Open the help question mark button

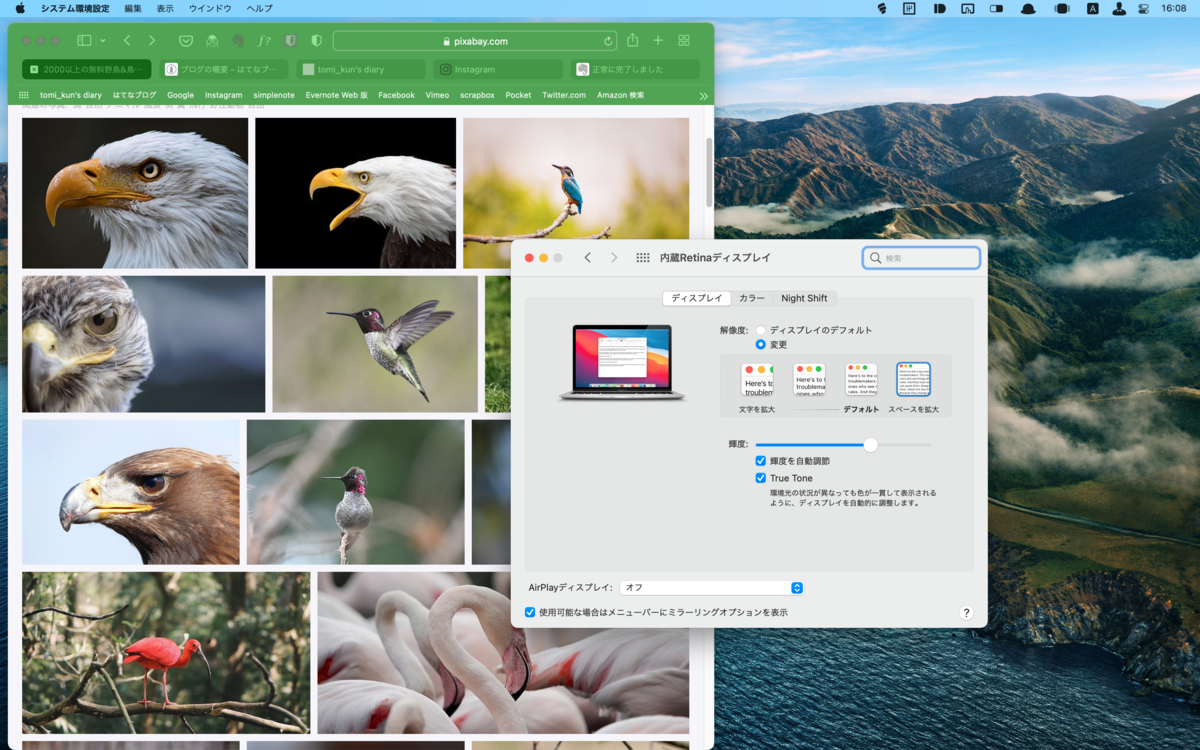pyautogui.click(x=966, y=612)
